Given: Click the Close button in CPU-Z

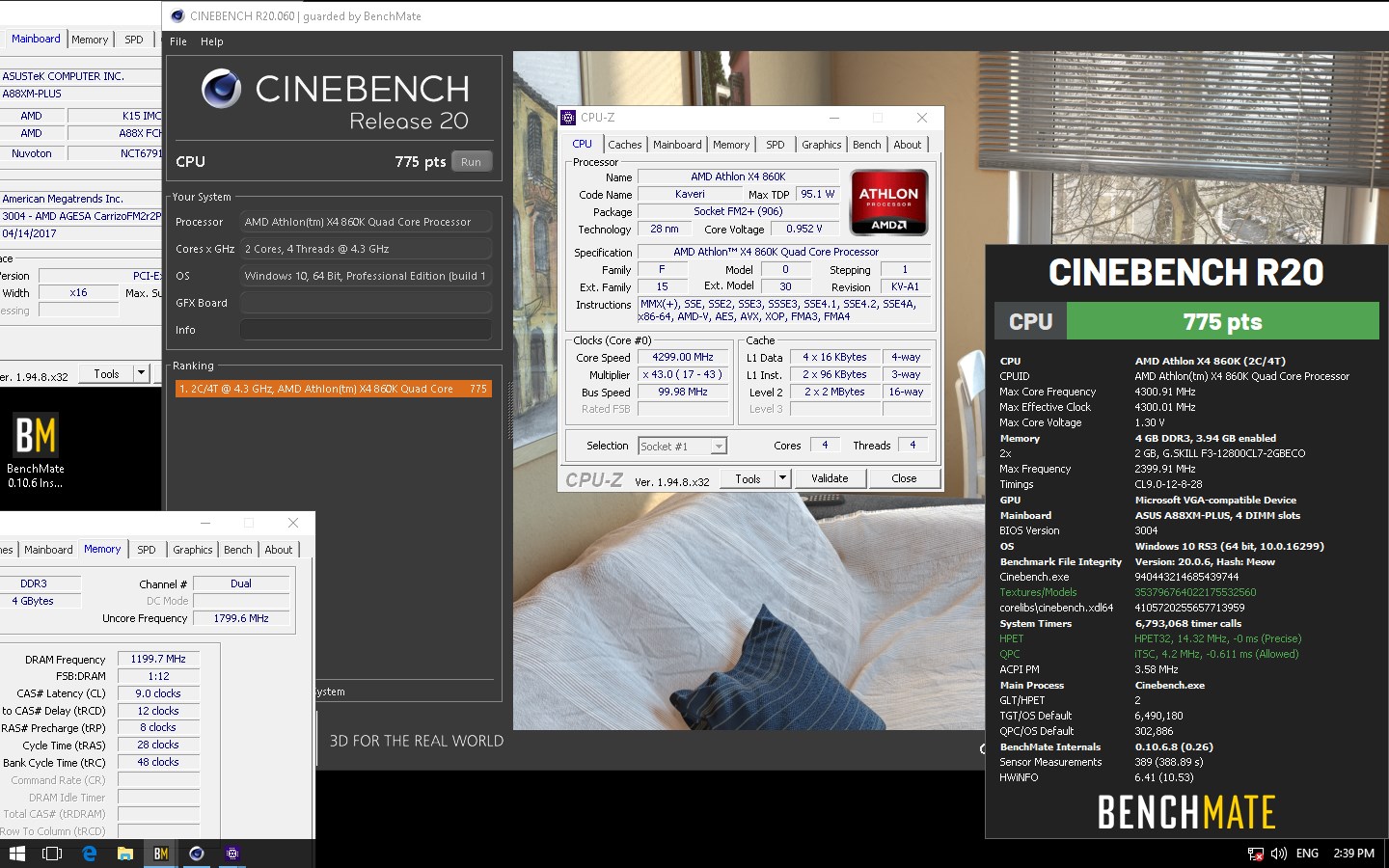Looking at the screenshot, I should click(904, 478).
